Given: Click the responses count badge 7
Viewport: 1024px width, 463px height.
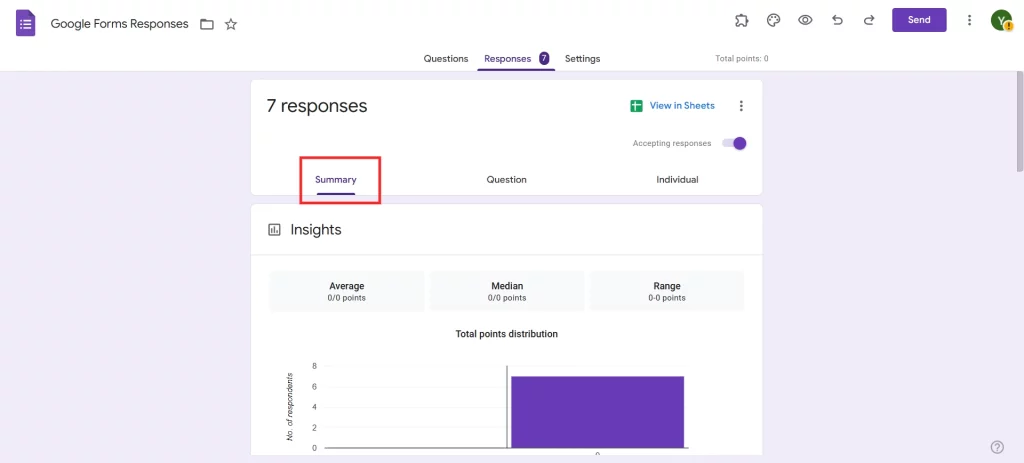Looking at the screenshot, I should 544,58.
